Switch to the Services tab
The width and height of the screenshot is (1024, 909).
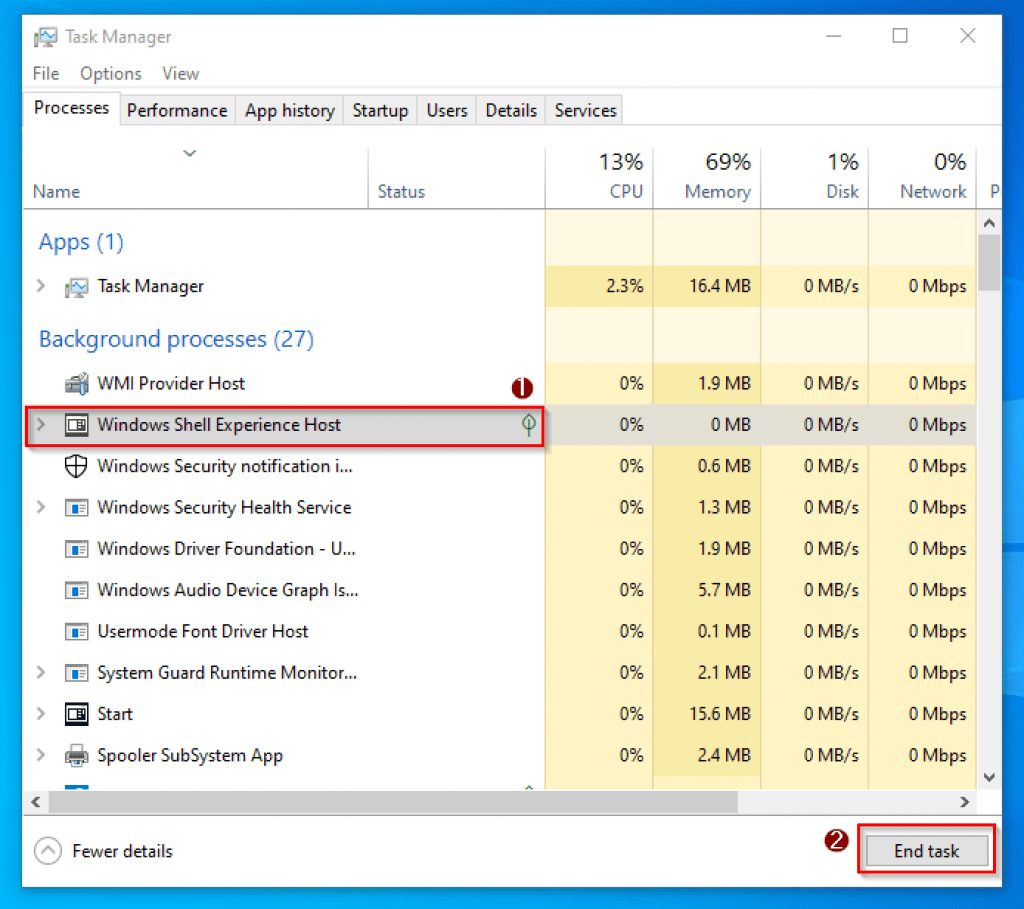pos(585,110)
